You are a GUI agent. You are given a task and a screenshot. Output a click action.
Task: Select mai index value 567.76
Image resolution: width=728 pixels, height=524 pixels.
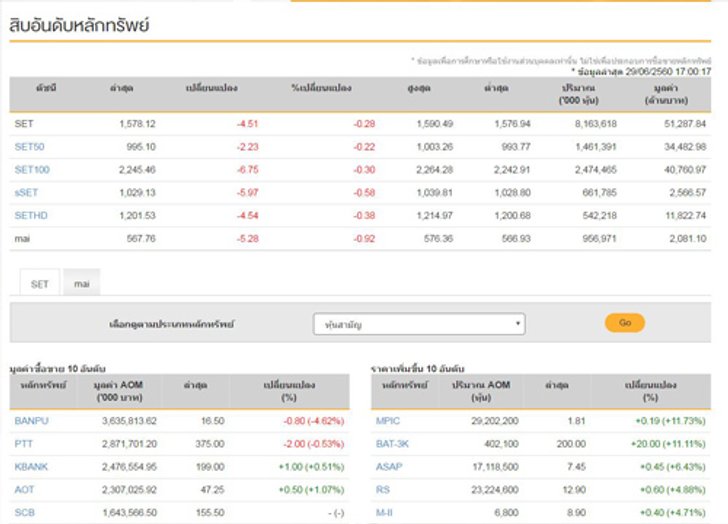(141, 239)
